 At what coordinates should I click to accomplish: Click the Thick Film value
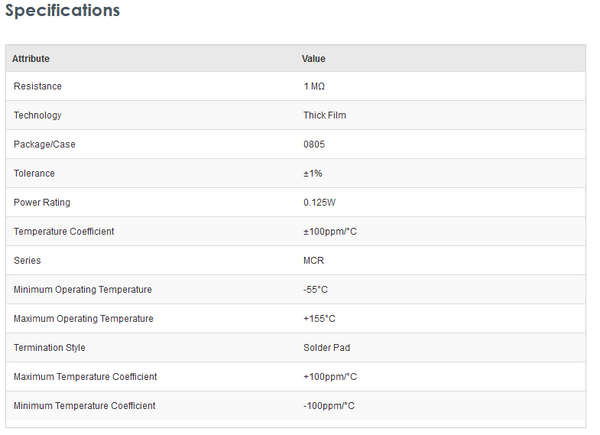(x=325, y=116)
